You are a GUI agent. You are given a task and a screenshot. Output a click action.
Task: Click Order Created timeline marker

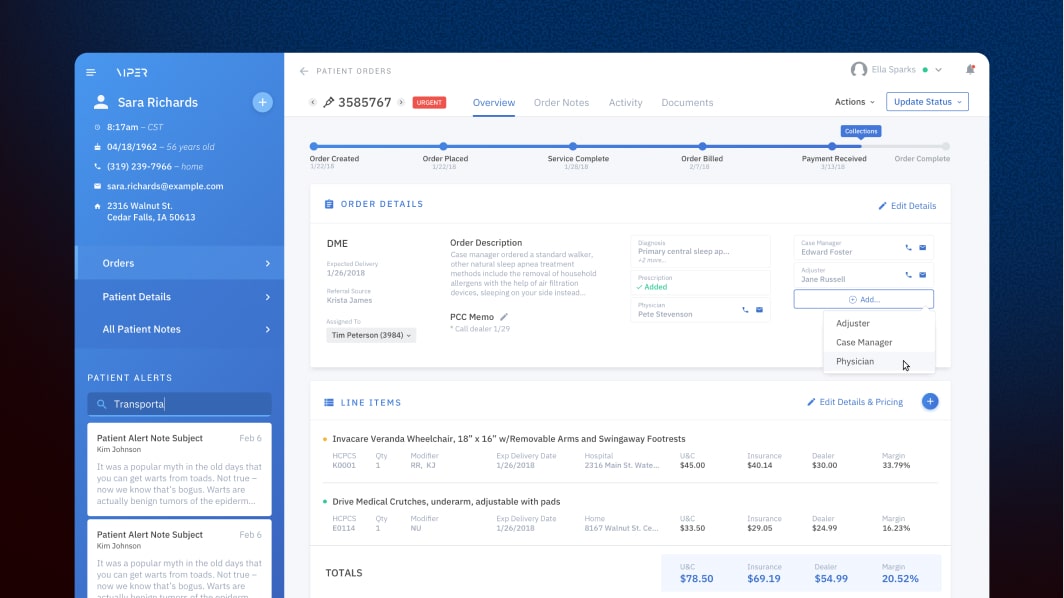pyautogui.click(x=314, y=146)
